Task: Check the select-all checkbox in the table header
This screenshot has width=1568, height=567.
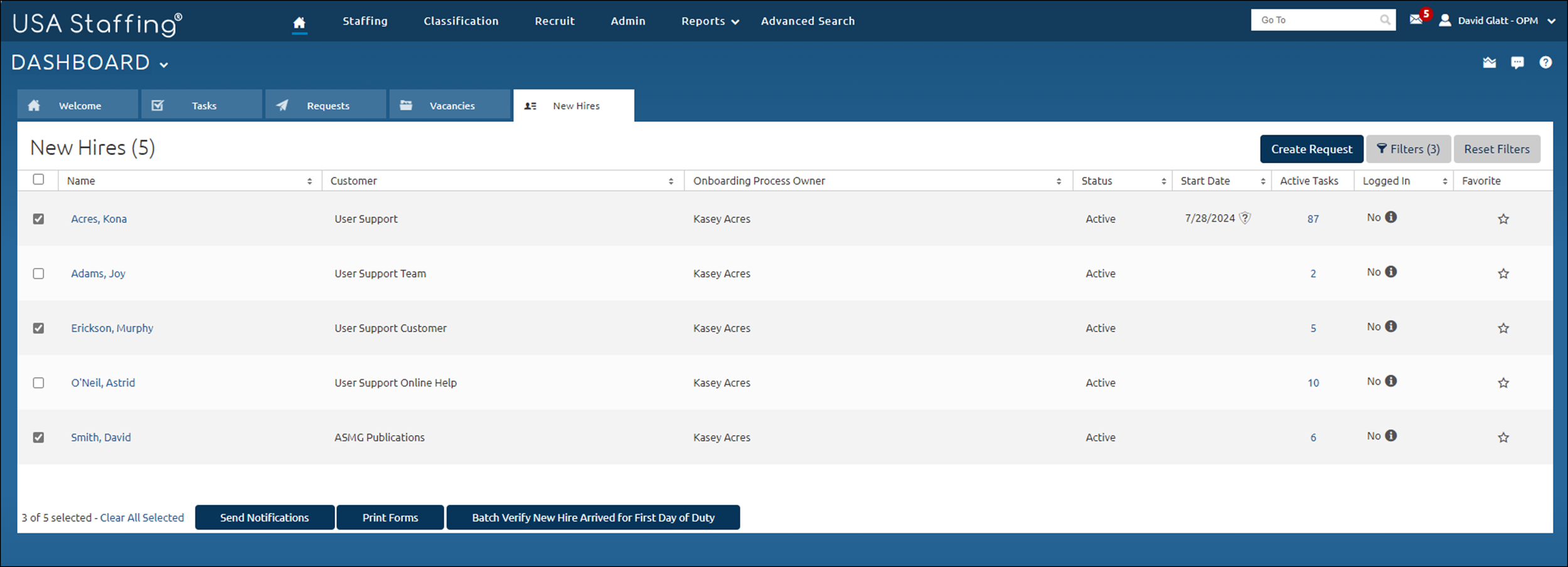Action: coord(38,180)
